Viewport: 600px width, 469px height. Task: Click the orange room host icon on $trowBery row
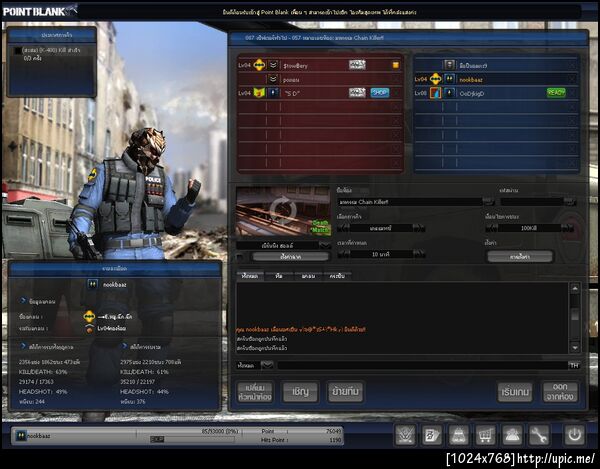pos(396,65)
